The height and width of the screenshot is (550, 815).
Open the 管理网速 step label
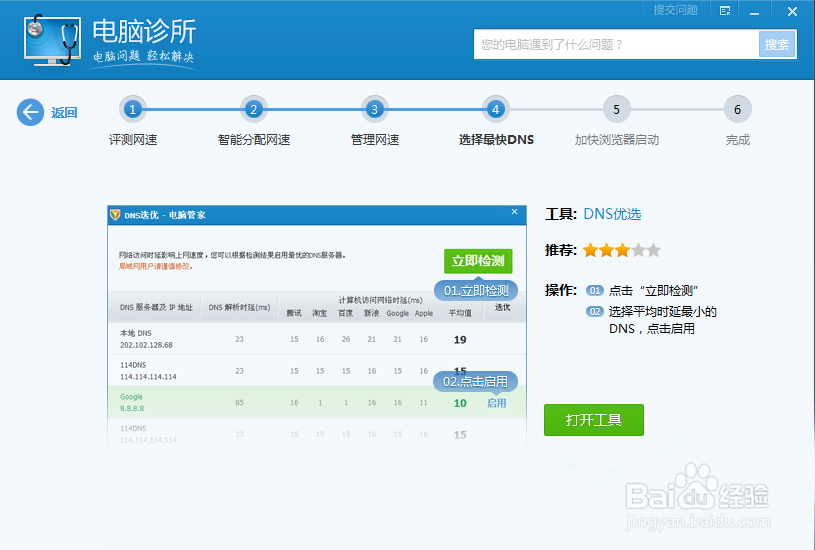[375, 140]
